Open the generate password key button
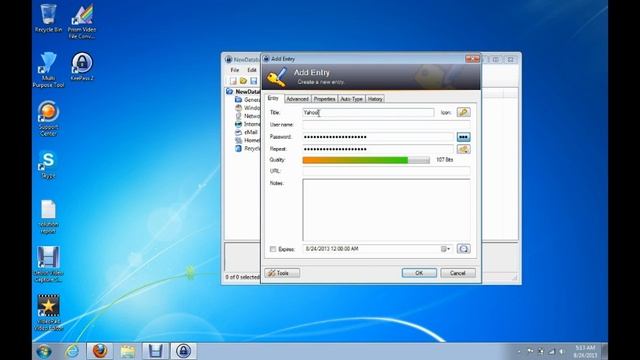The width and height of the screenshot is (640, 360). [463, 149]
